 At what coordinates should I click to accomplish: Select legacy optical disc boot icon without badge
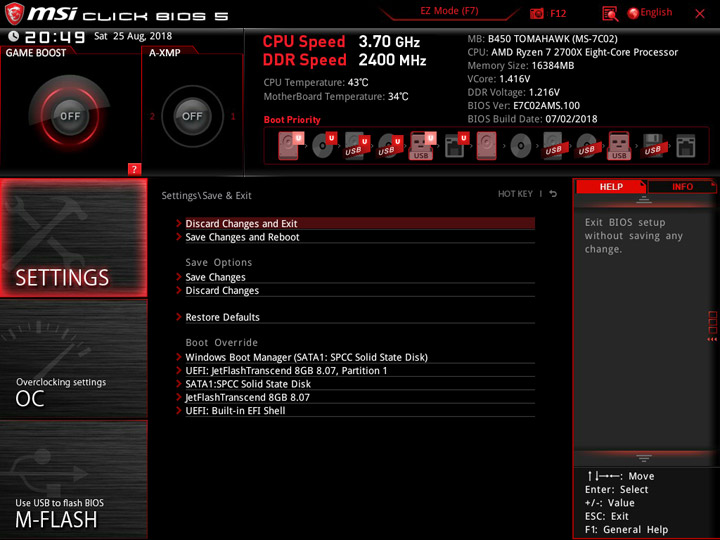point(520,146)
